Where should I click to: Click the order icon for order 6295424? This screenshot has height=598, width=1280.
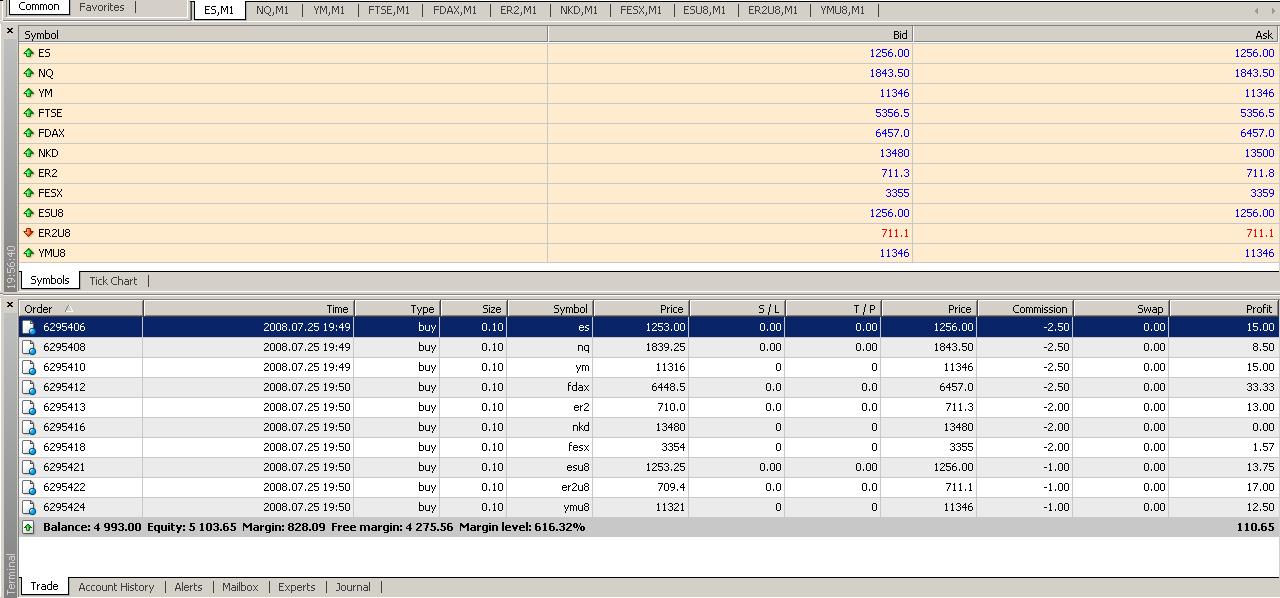(x=30, y=507)
